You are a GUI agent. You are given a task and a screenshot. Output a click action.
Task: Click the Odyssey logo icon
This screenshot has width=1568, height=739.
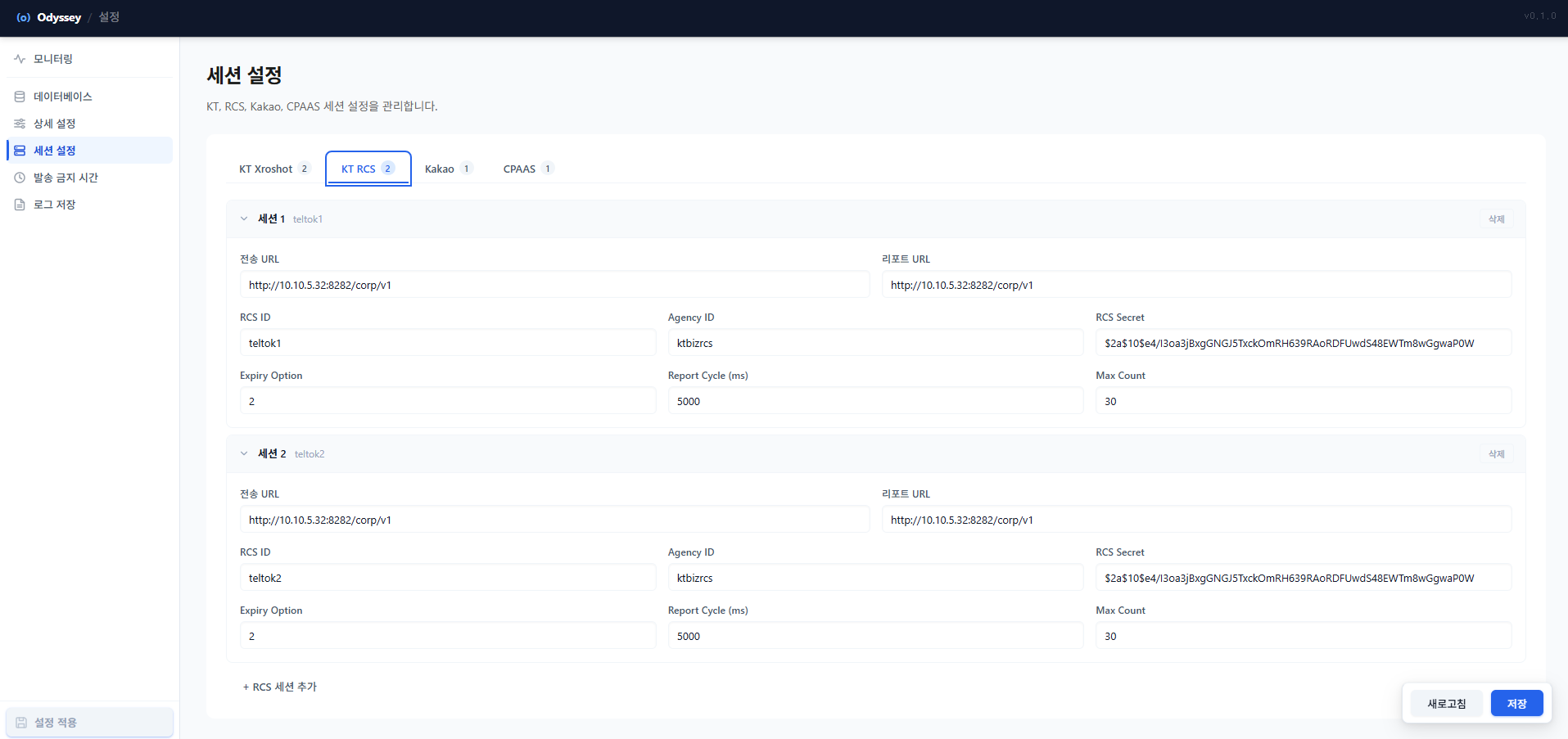23,17
